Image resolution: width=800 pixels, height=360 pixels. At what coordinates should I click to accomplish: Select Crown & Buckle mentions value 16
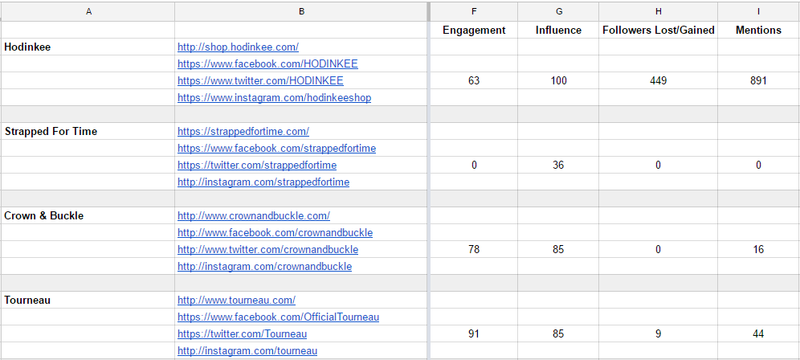pos(758,250)
